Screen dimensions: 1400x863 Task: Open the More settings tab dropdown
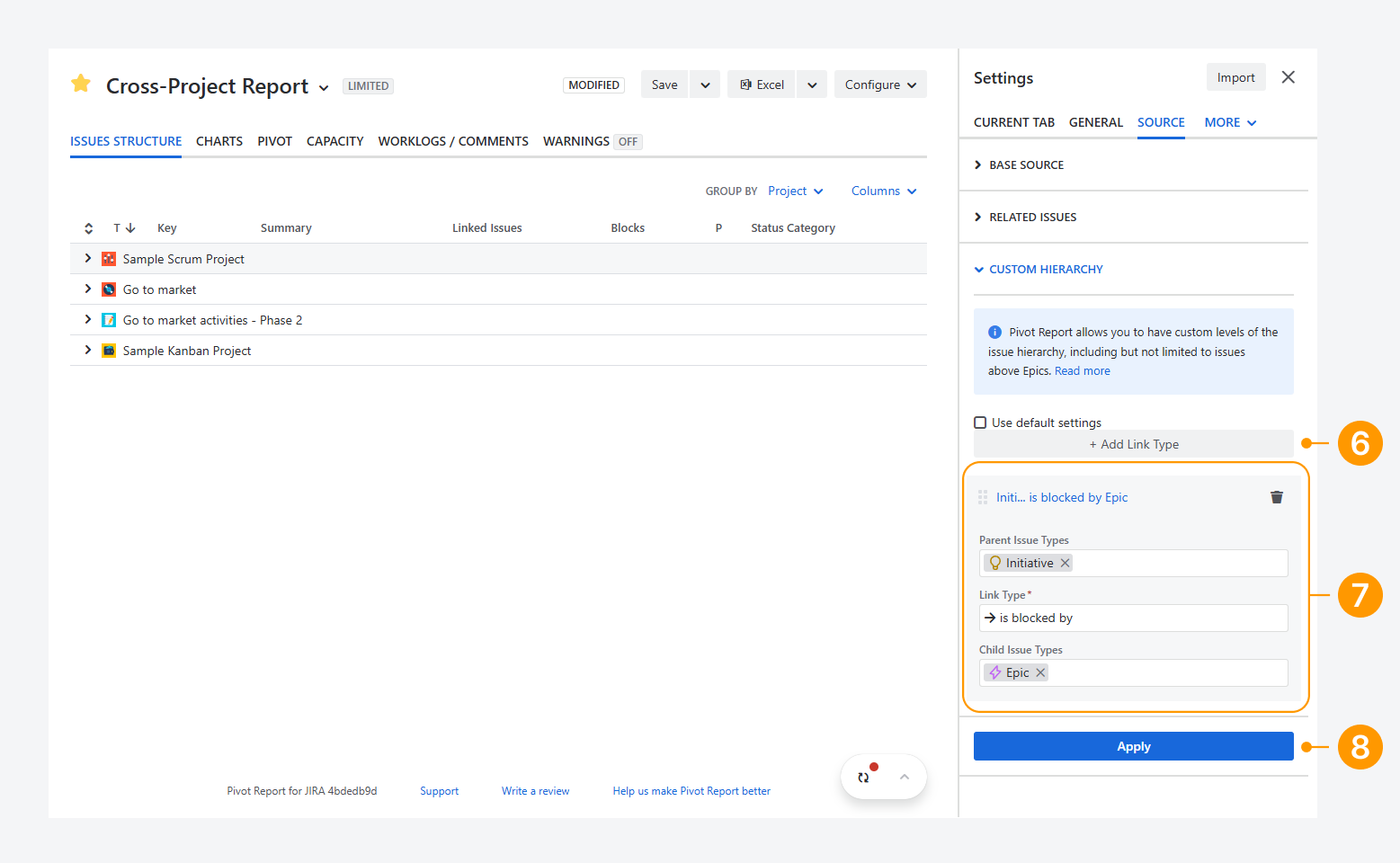[1230, 122]
